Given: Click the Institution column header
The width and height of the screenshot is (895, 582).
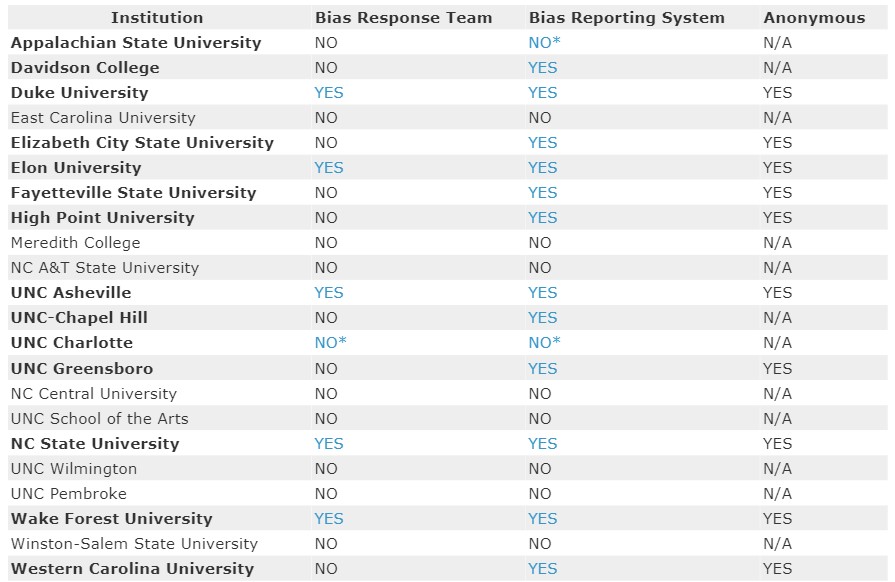Looking at the screenshot, I should pos(157,18).
